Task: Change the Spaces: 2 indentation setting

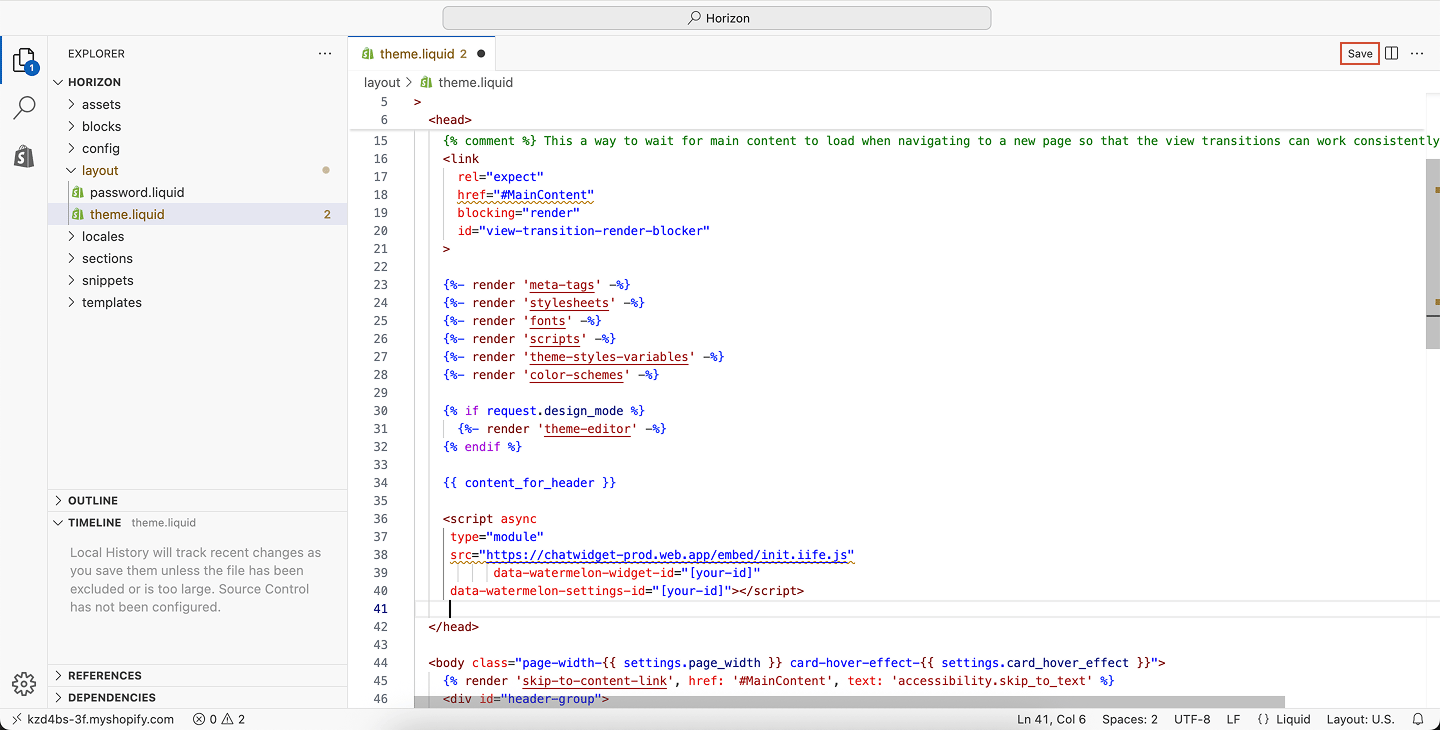Action: click(1130, 719)
